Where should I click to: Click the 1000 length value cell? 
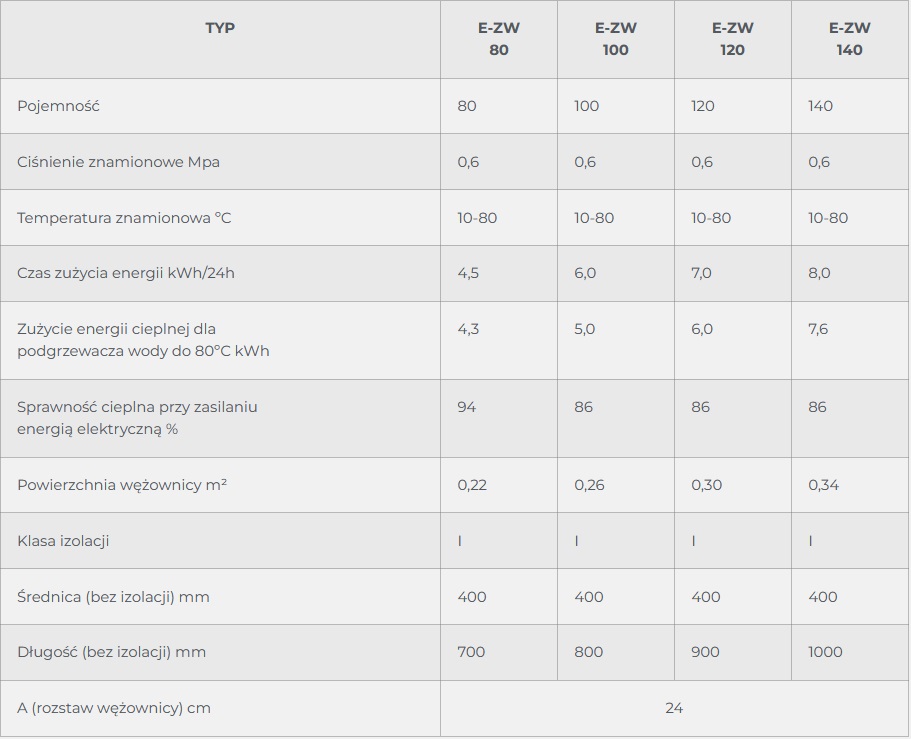[849, 652]
